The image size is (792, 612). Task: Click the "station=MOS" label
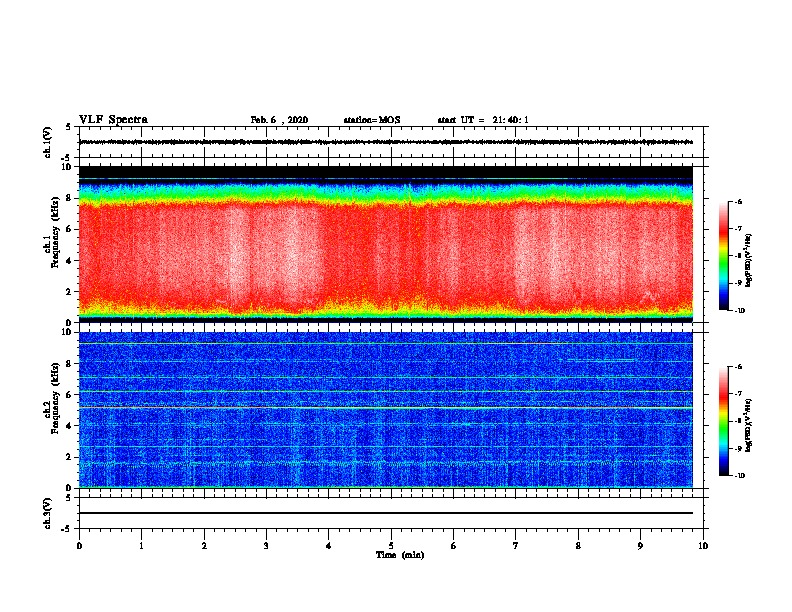tap(372, 120)
